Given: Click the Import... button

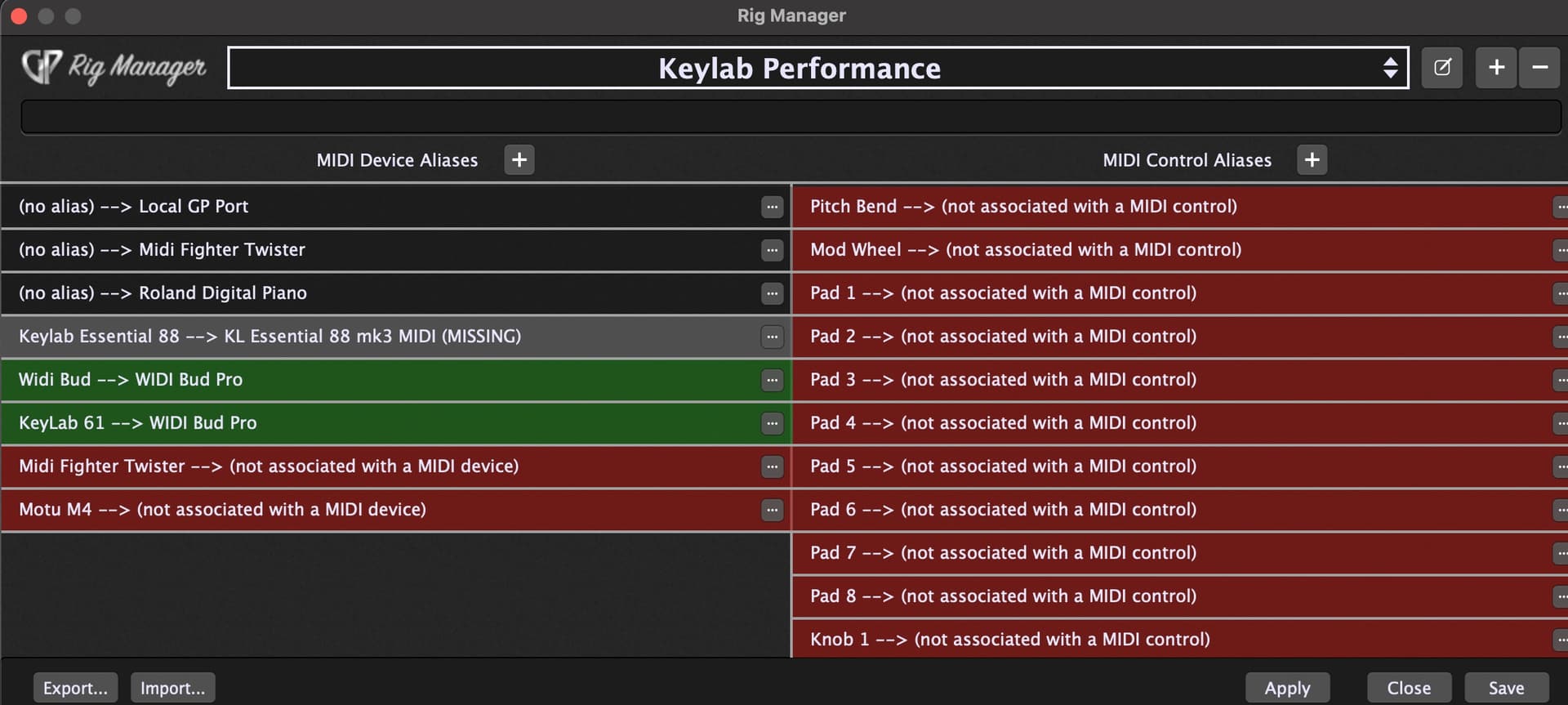Looking at the screenshot, I should 172,688.
